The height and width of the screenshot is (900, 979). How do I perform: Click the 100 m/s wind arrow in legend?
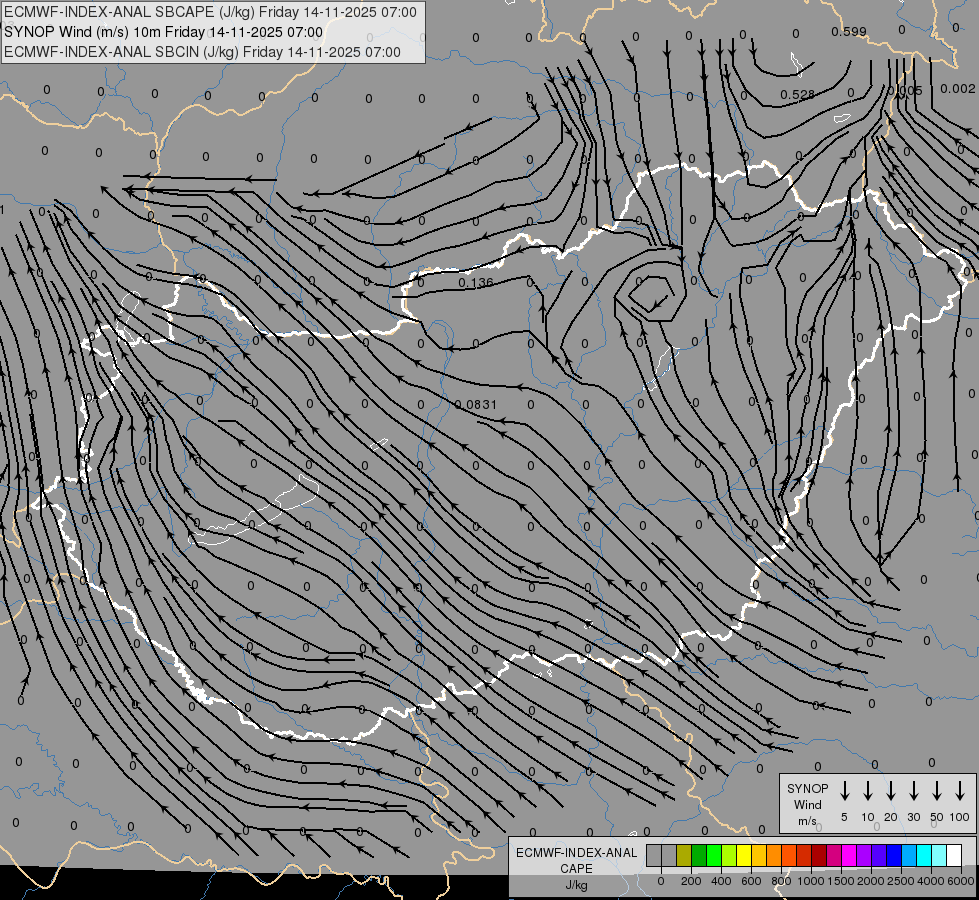(x=960, y=791)
